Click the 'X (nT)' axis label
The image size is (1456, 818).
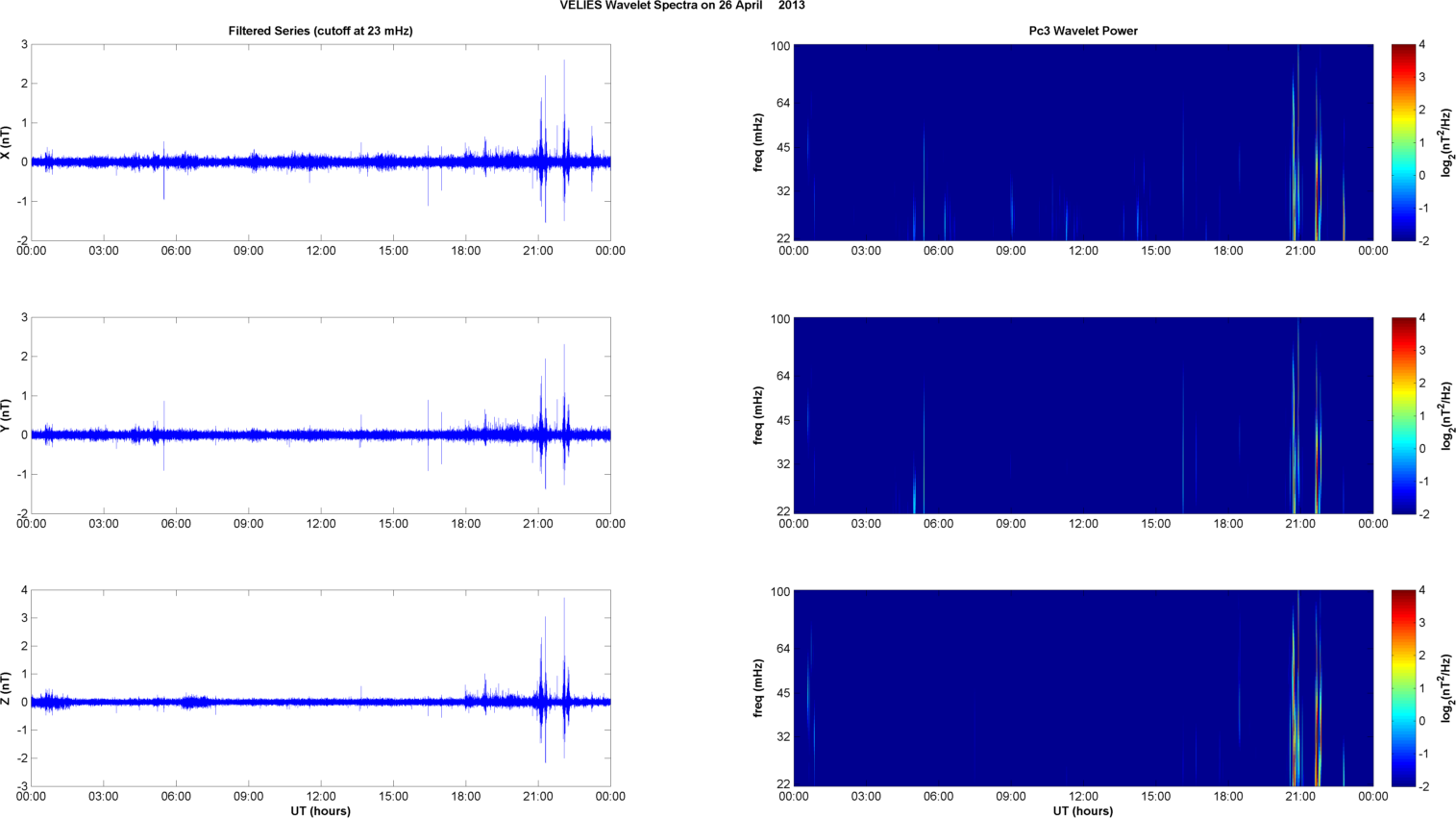click(6, 142)
